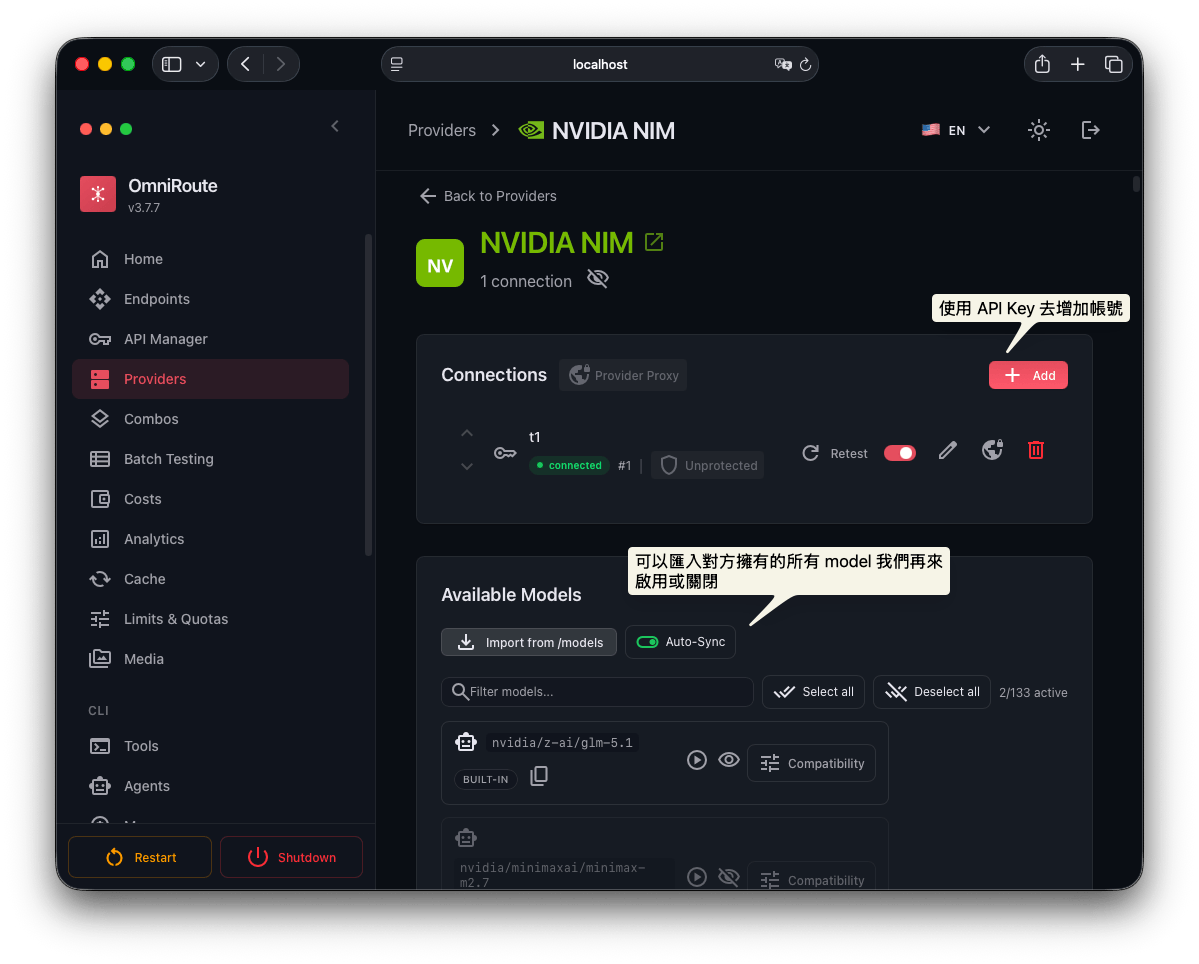1199x964 pixels.
Task: Retest the t1 connection
Action: pyautogui.click(x=834, y=453)
